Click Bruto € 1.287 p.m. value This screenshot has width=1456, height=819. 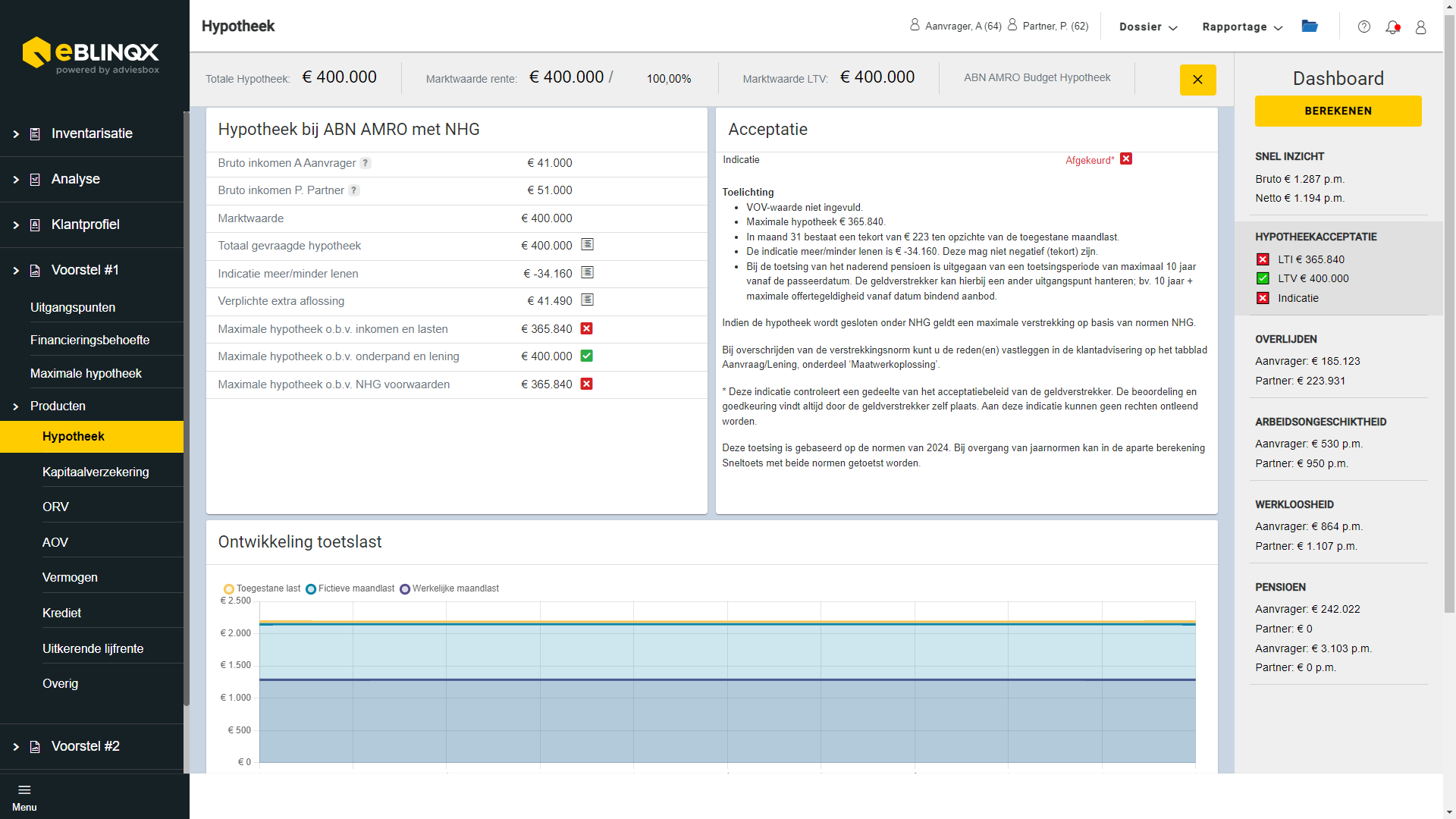pos(1299,179)
